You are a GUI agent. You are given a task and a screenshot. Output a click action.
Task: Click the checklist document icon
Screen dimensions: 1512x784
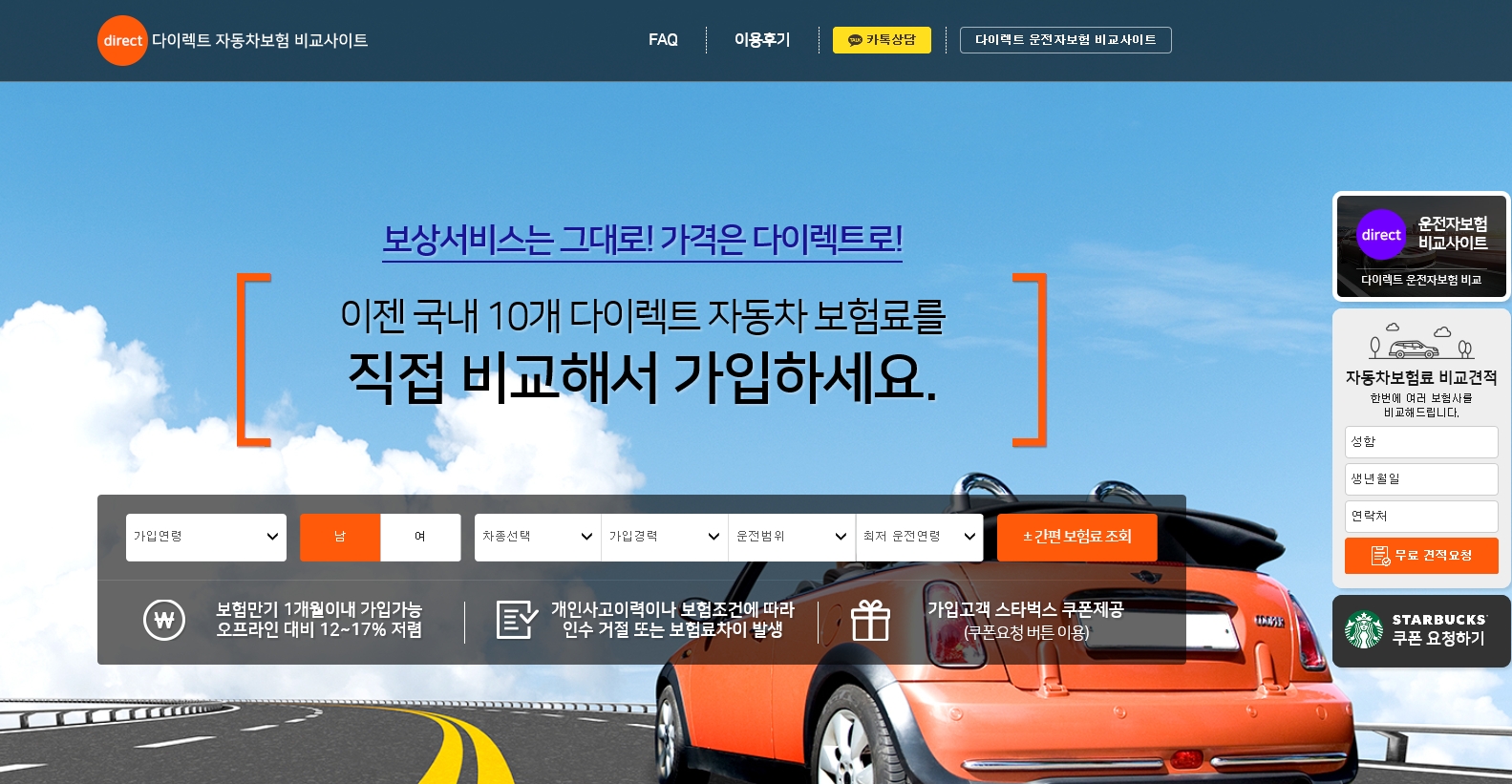click(x=517, y=620)
